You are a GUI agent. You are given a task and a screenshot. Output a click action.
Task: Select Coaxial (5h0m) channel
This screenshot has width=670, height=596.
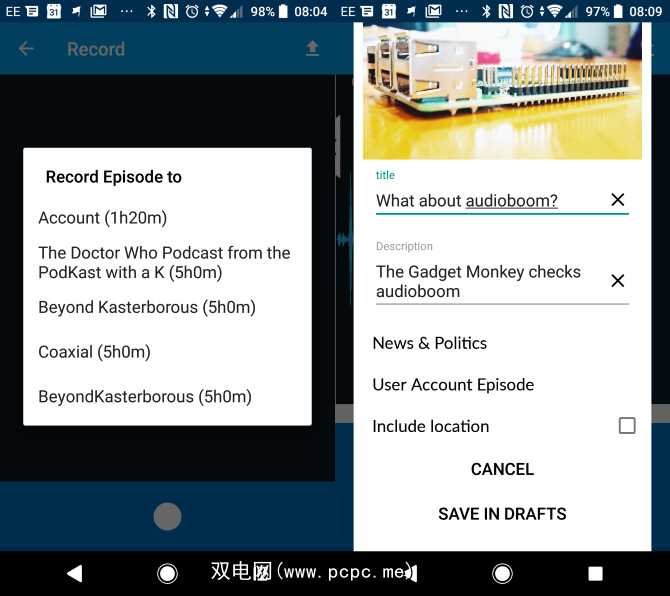coord(94,352)
